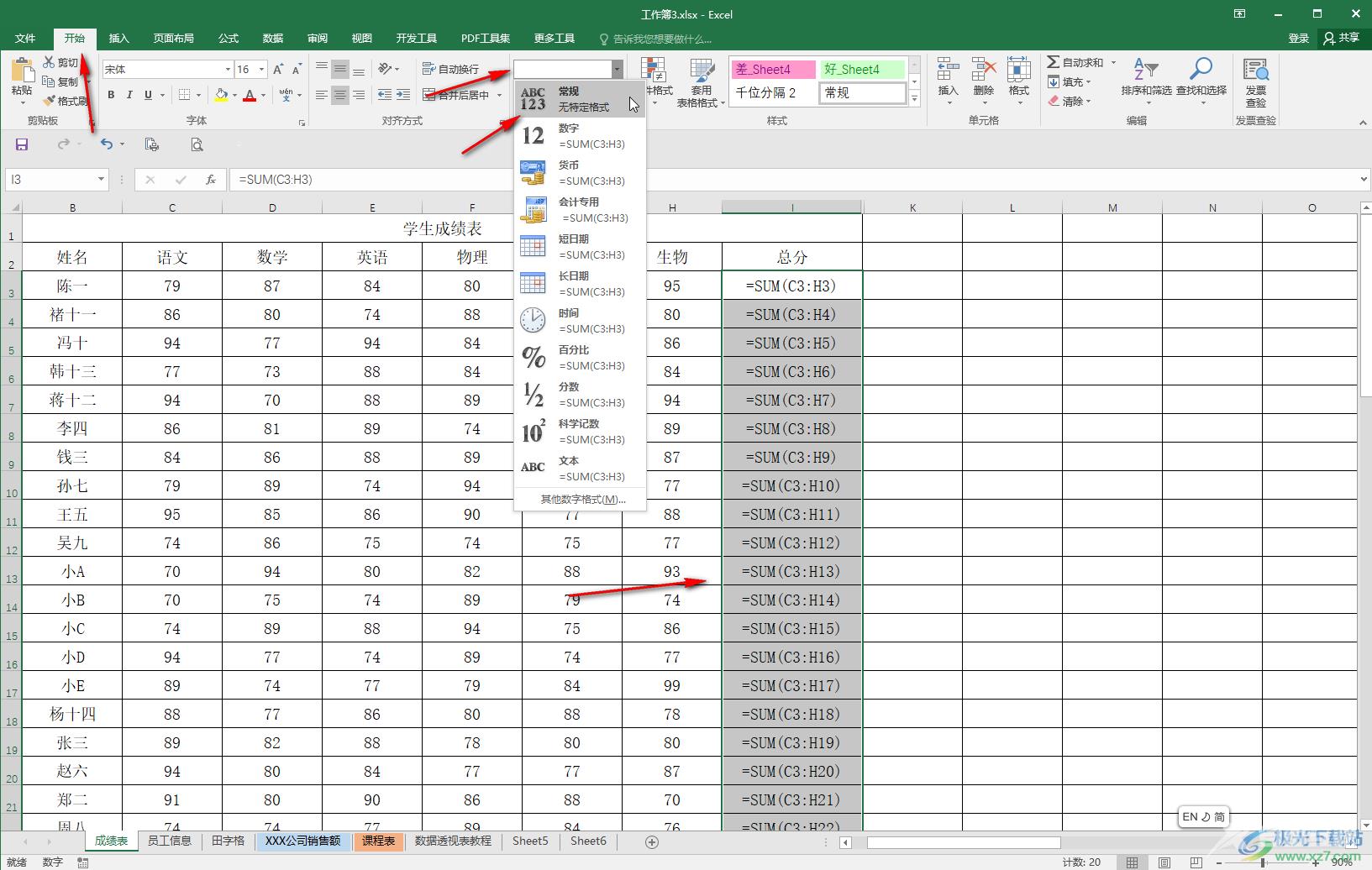Click the phonetic guide wén icon
Viewport: 1372px width, 870px height.
[x=286, y=95]
